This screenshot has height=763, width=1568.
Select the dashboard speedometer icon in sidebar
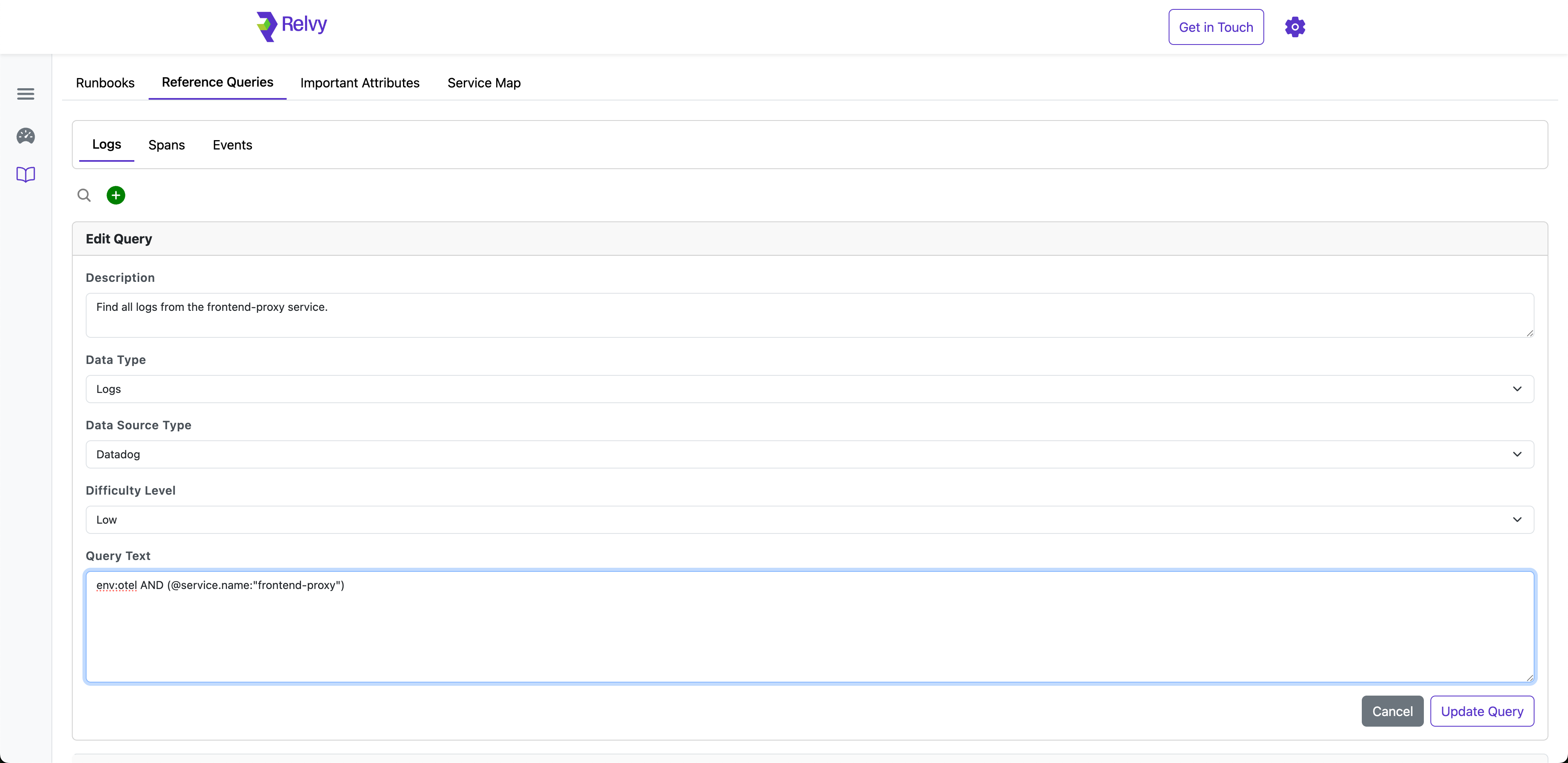pos(25,136)
